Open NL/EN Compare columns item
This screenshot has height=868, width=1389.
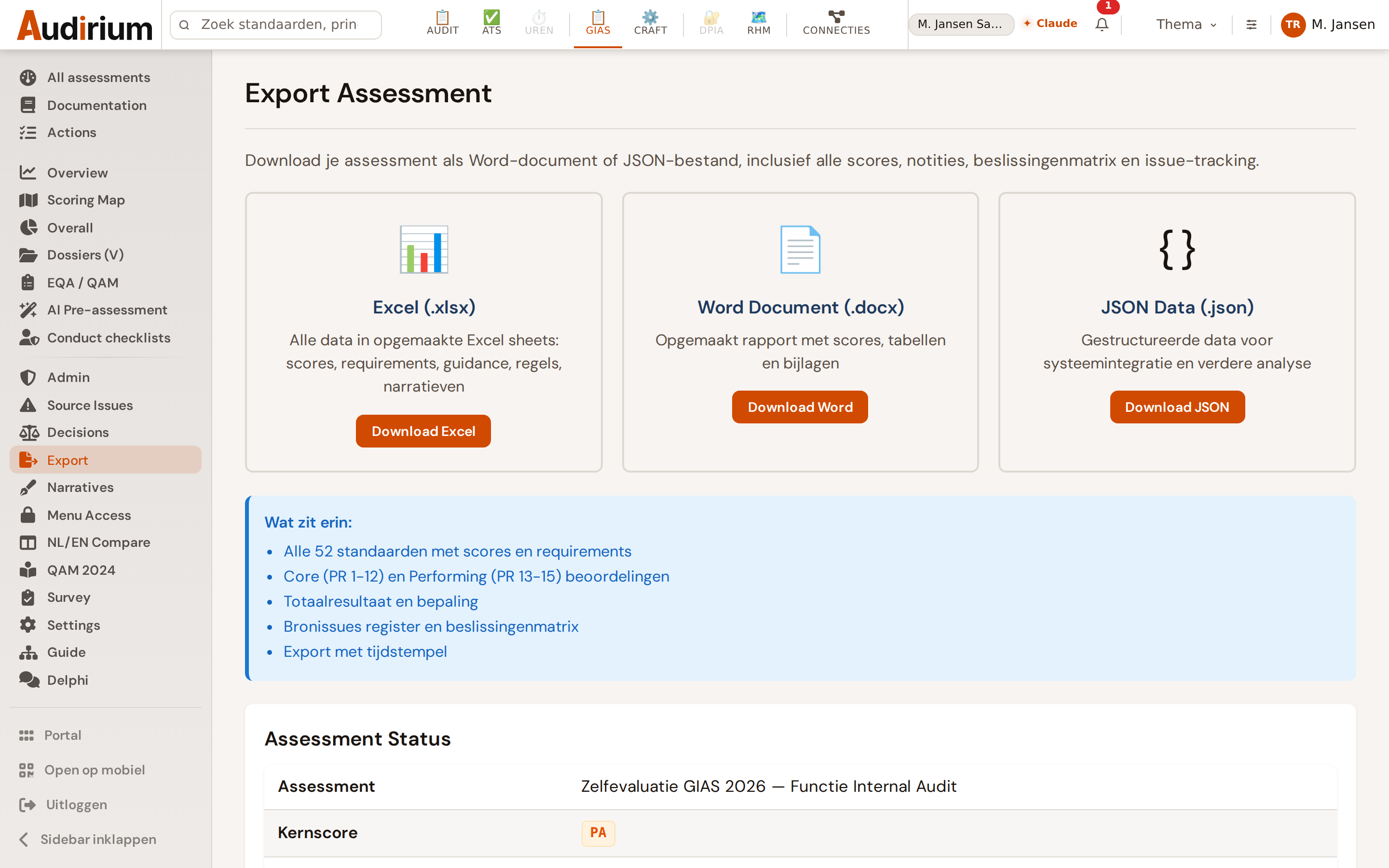[x=106, y=542]
